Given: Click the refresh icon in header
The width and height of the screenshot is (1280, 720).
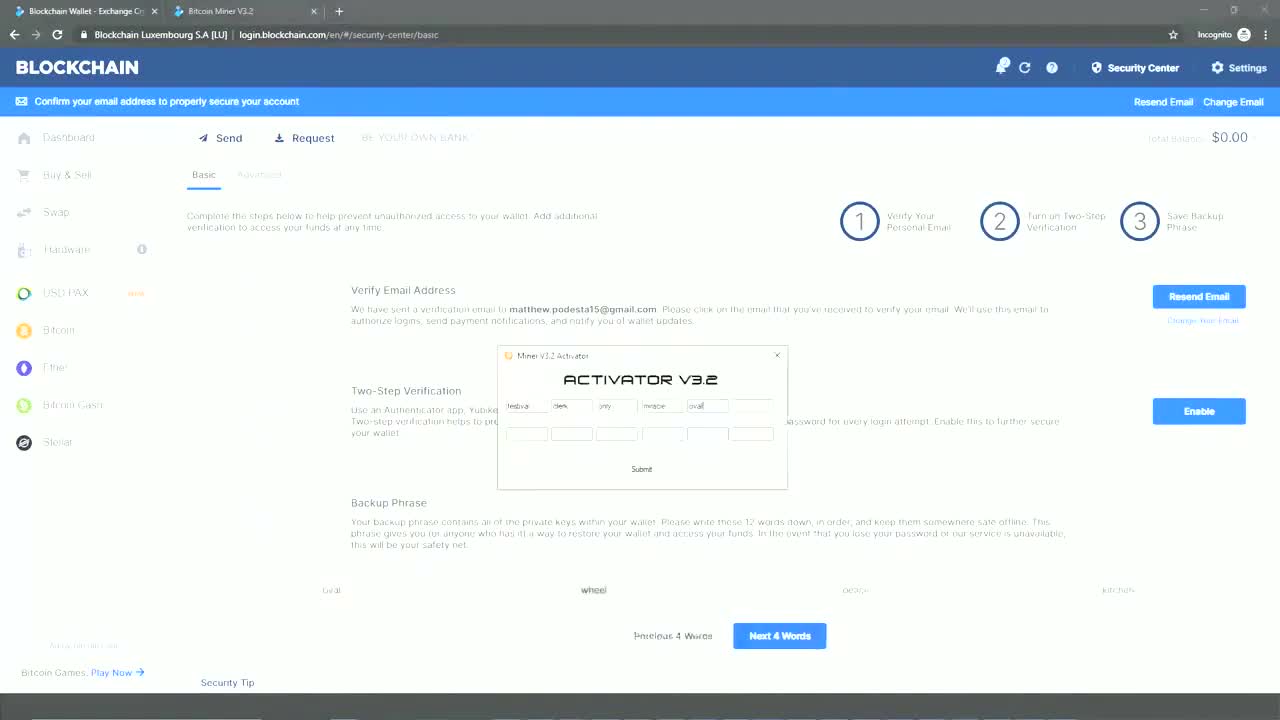Looking at the screenshot, I should coord(1025,68).
